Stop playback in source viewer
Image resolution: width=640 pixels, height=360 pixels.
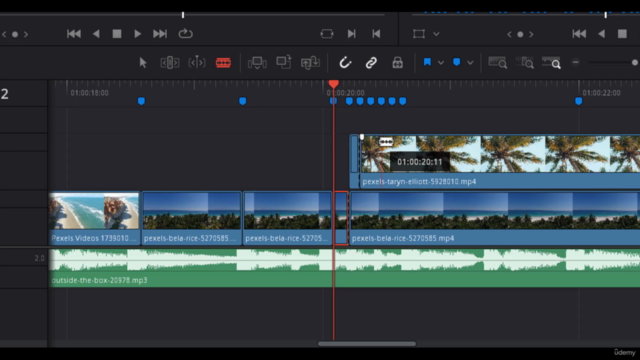117,34
